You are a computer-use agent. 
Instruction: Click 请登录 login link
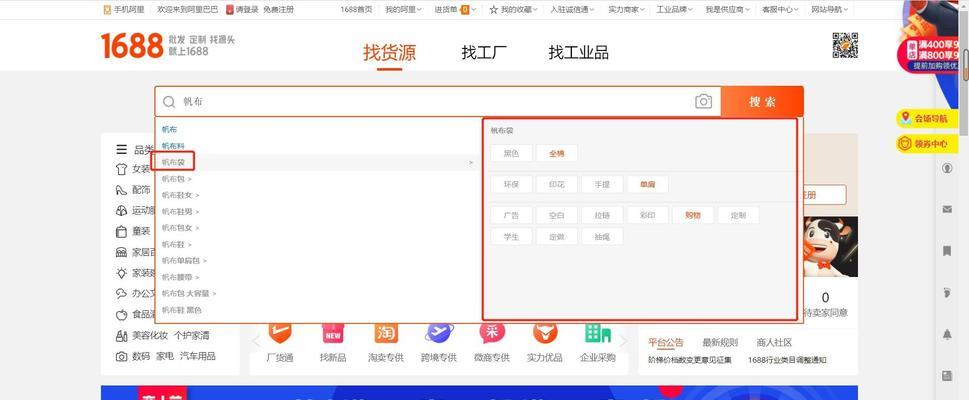tap(247, 9)
